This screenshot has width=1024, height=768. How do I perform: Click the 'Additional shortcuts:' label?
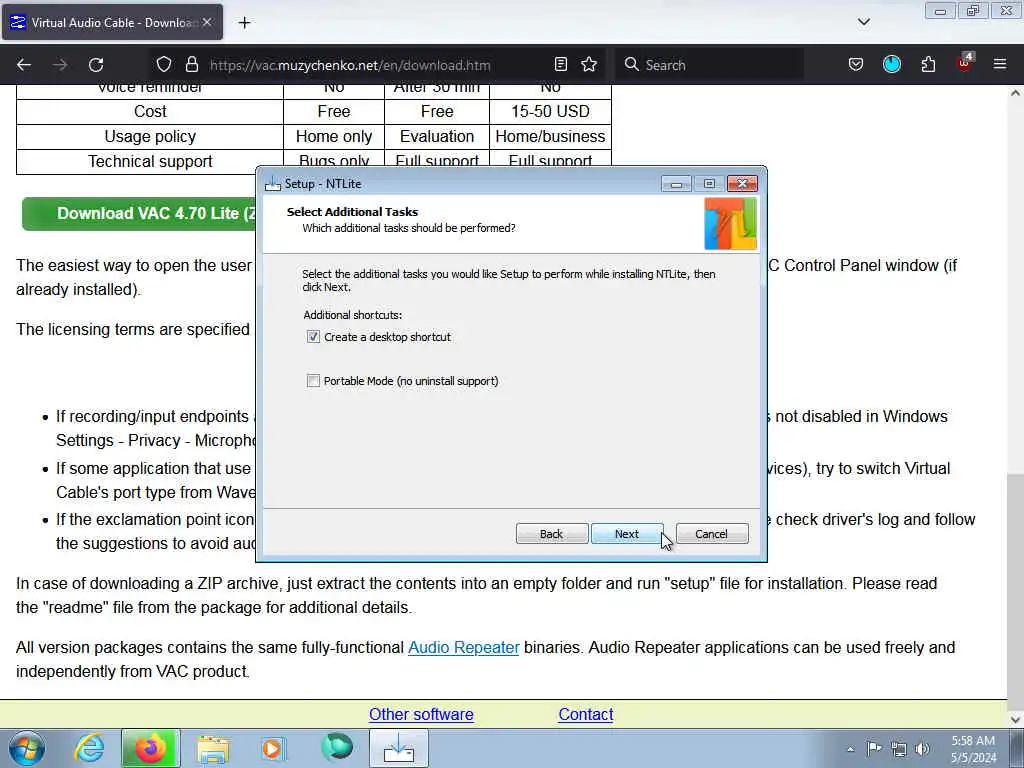(x=353, y=315)
